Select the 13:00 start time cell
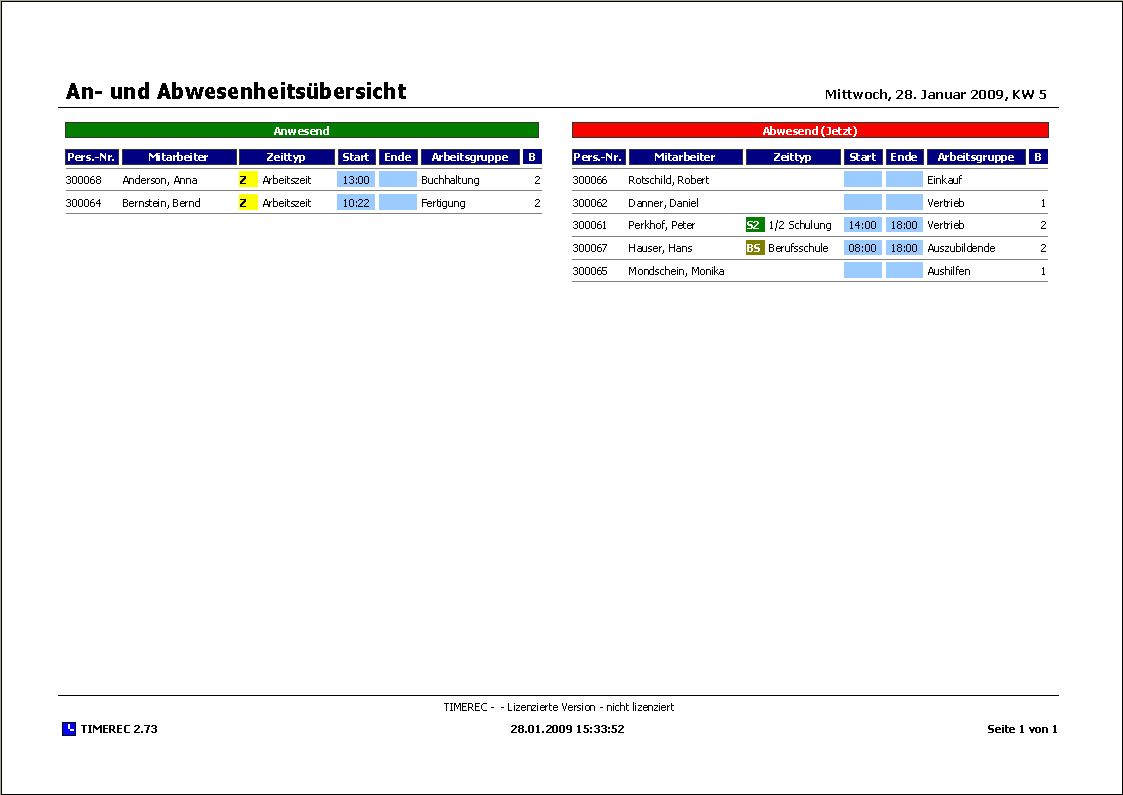 pyautogui.click(x=356, y=180)
